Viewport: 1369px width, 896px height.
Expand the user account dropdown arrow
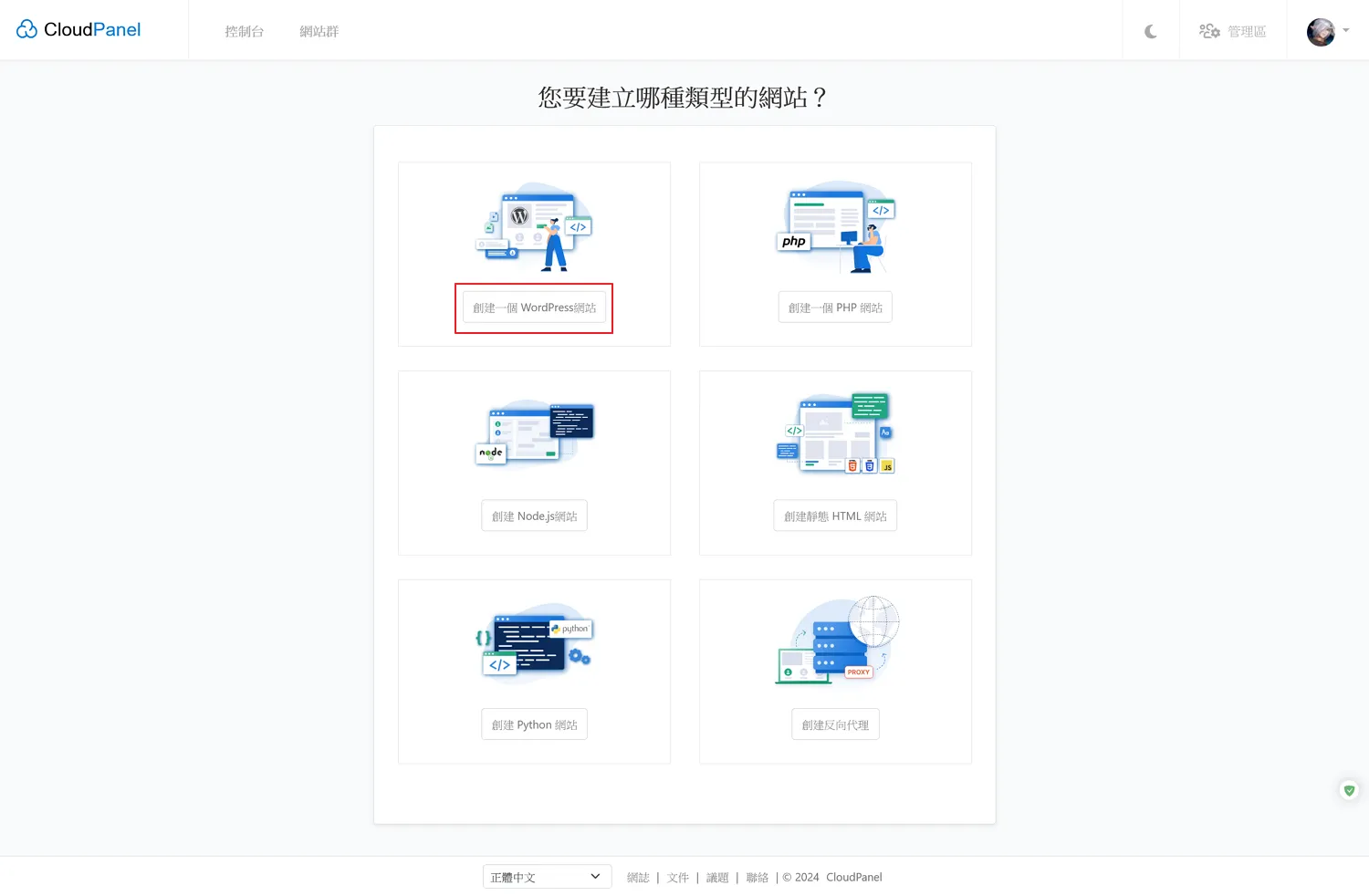1346,31
